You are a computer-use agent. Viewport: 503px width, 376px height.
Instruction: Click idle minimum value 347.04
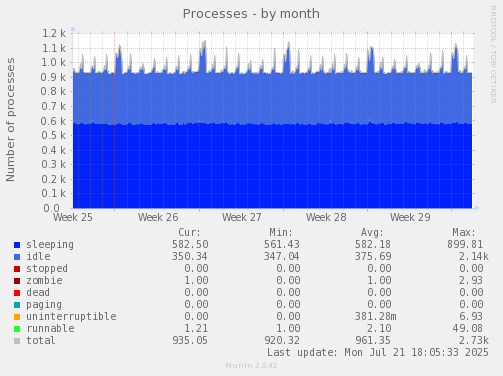(282, 256)
